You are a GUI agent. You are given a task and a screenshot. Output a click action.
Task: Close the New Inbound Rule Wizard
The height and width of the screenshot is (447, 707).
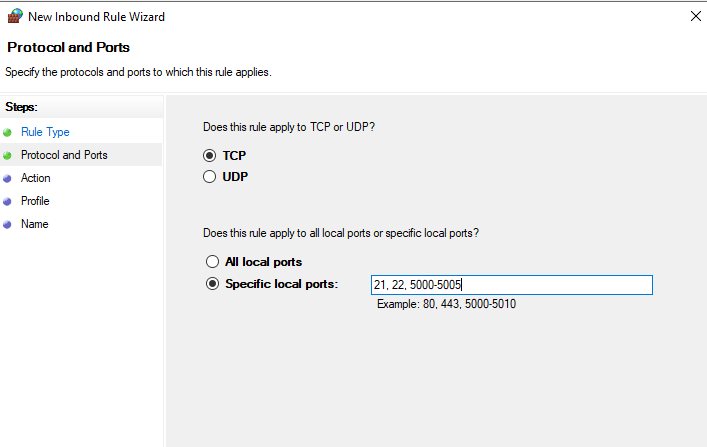[696, 16]
